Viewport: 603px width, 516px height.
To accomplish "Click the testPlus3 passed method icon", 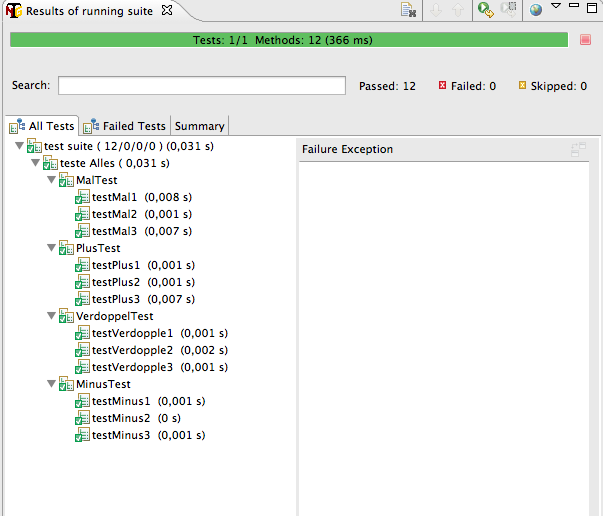I will 82,299.
